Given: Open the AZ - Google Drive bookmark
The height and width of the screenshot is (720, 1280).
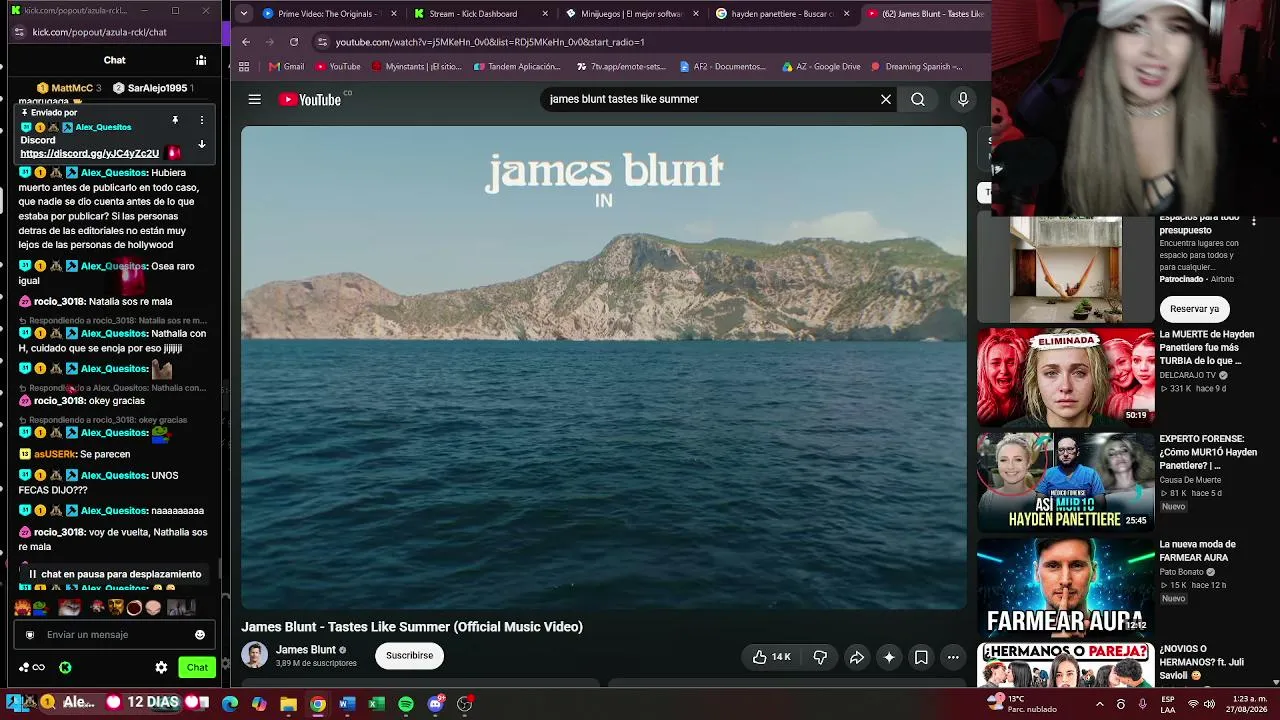Looking at the screenshot, I should point(821,67).
